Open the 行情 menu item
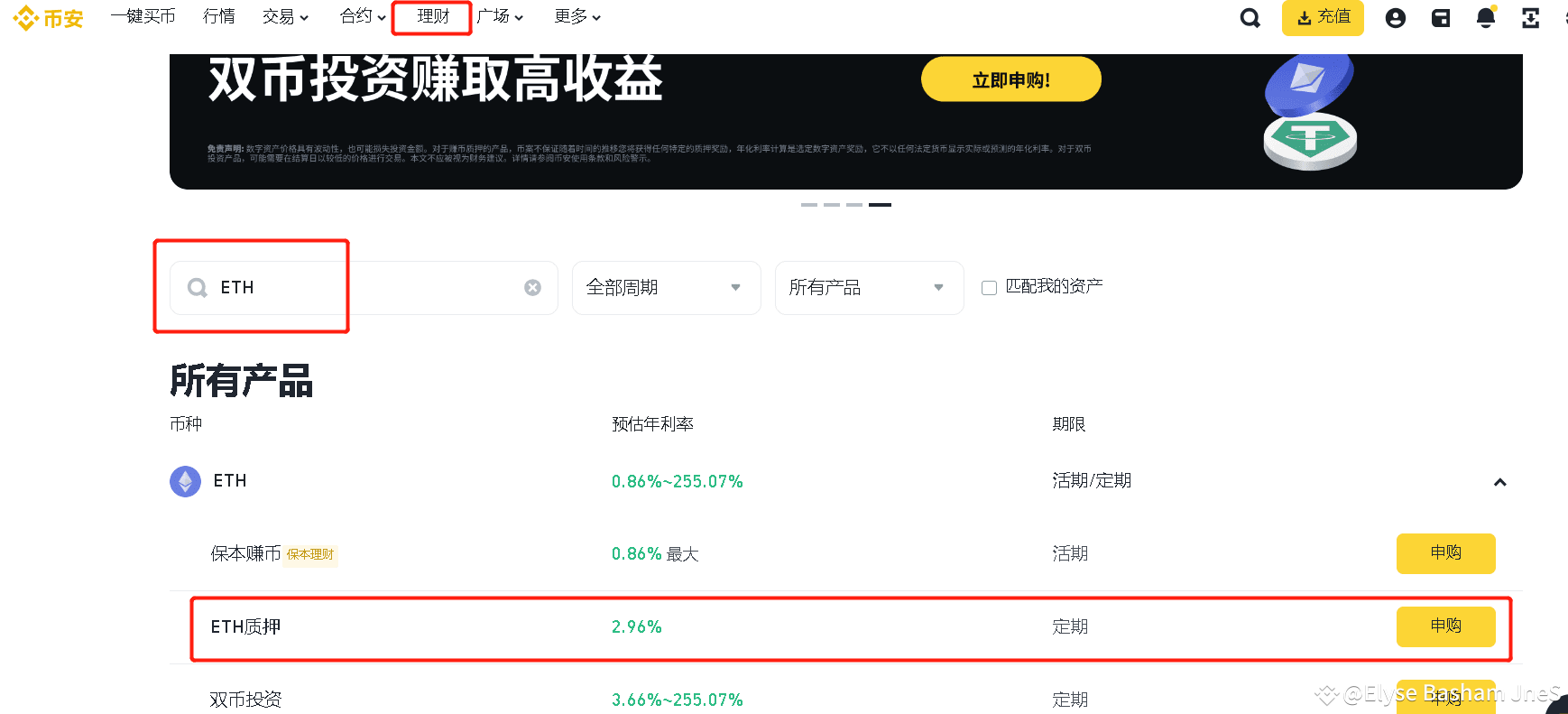 point(218,17)
